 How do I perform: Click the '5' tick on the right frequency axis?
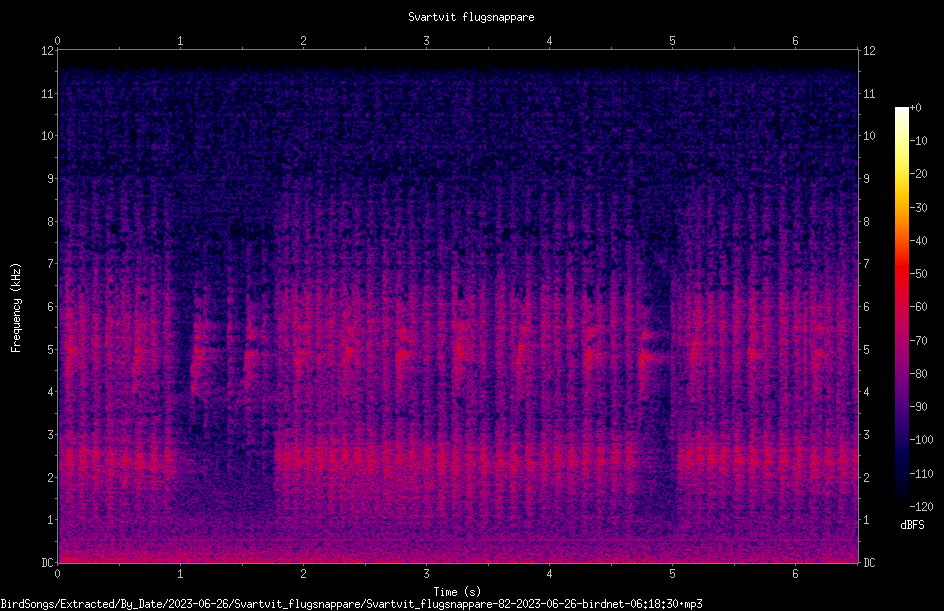pyautogui.click(x=867, y=350)
